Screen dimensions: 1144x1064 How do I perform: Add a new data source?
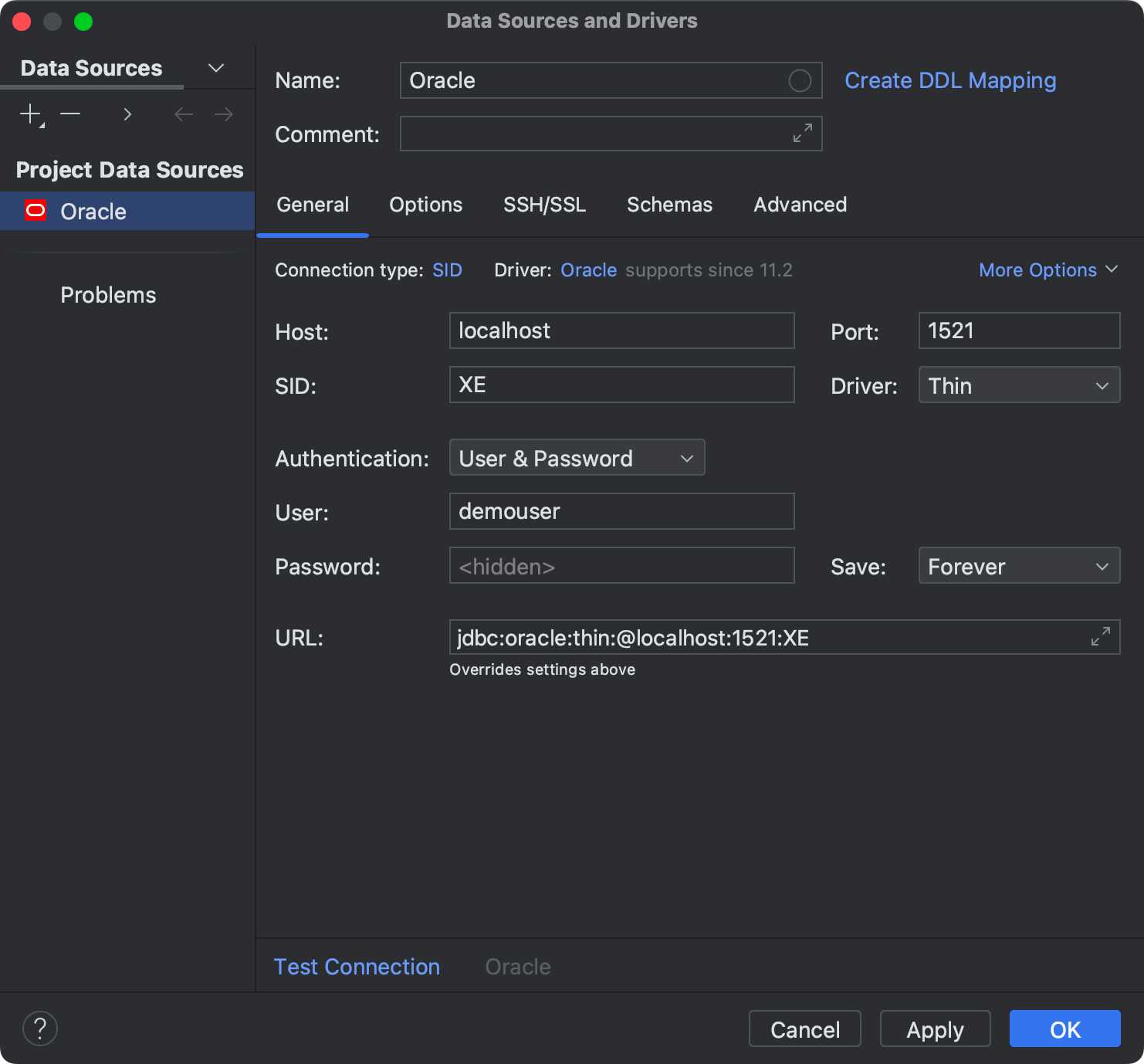29,114
